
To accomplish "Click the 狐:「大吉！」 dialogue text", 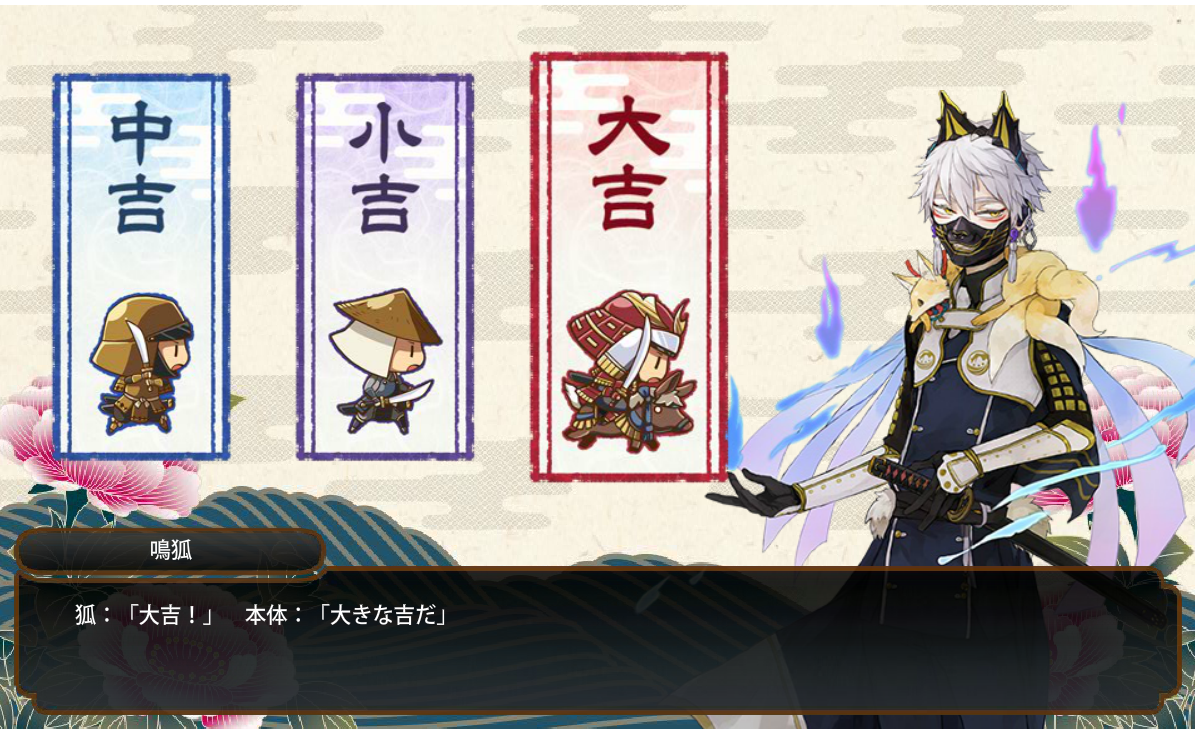I will pos(143,615).
